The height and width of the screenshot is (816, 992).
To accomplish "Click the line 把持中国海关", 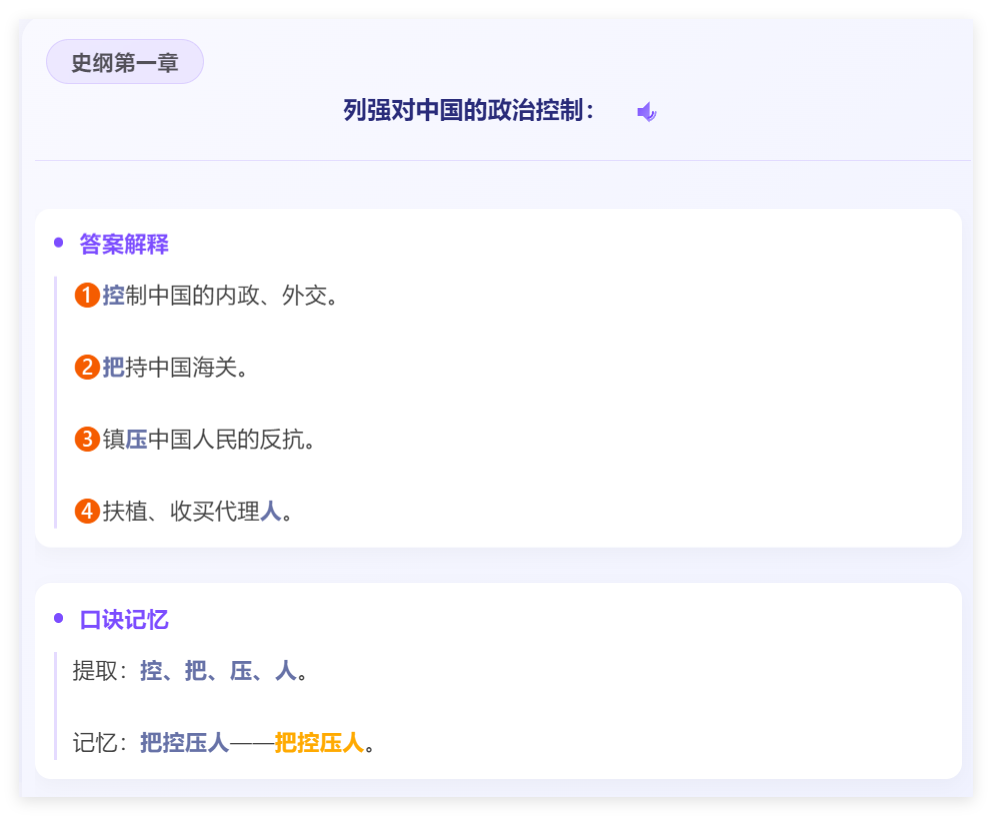I will pos(175,367).
